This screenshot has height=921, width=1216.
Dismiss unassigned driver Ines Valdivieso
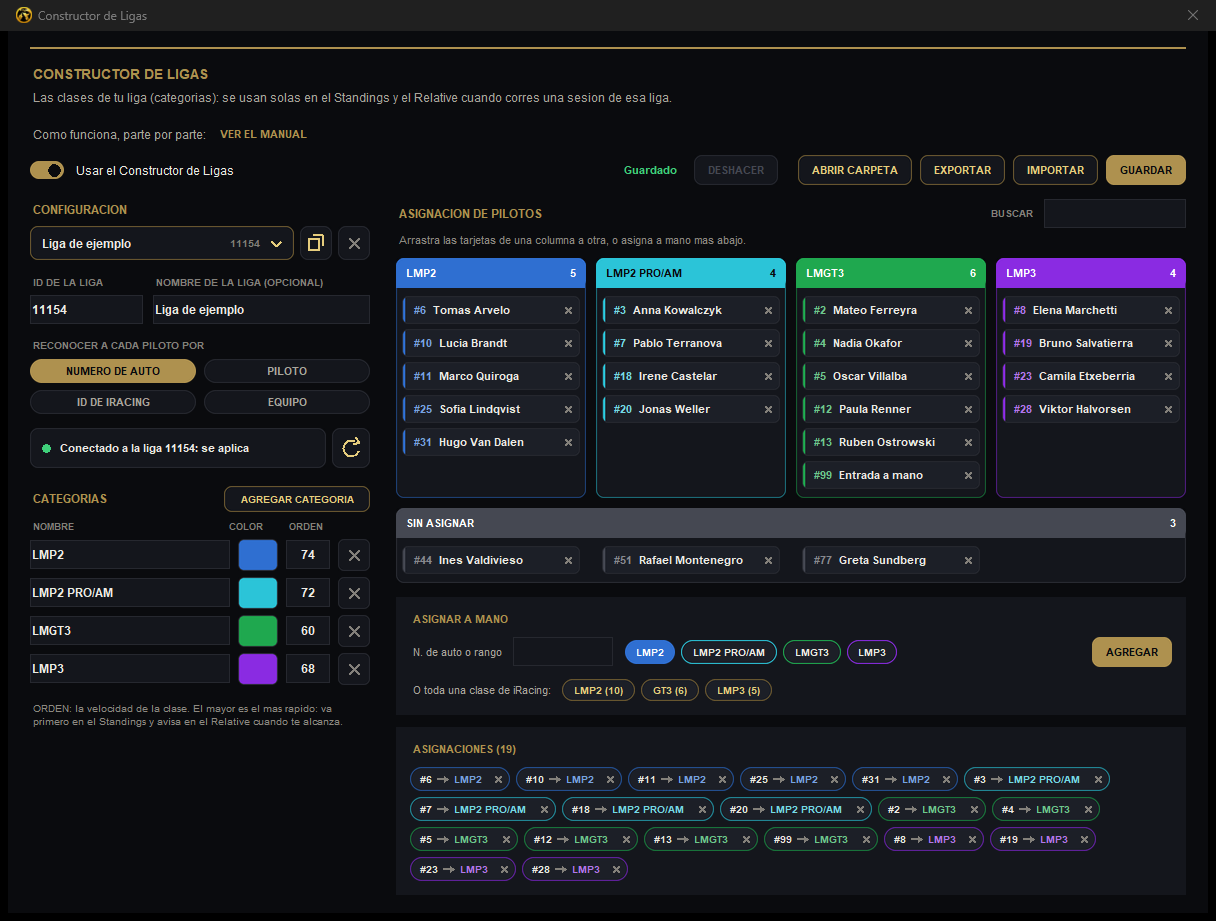568,560
